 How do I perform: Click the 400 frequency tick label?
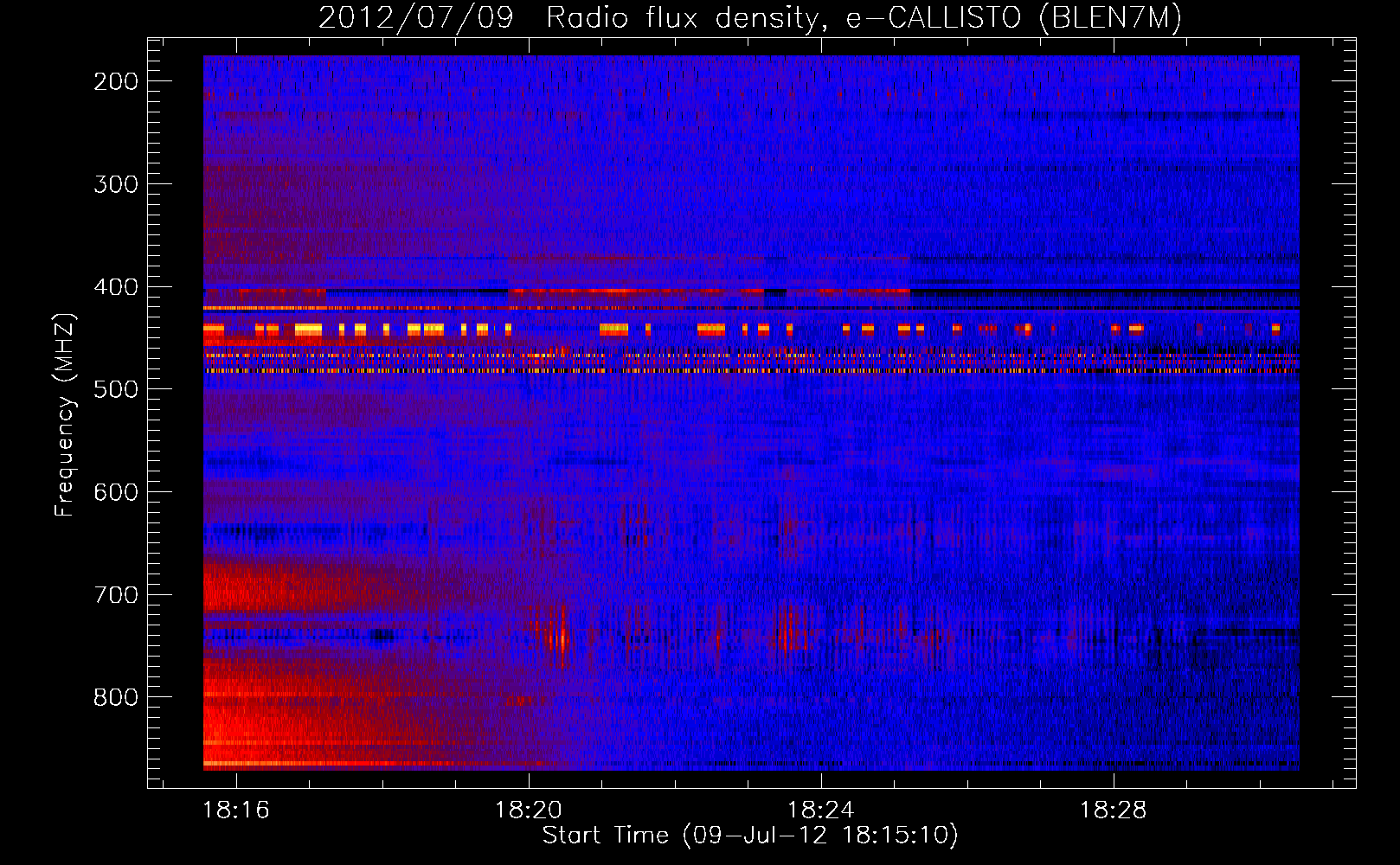coord(116,287)
